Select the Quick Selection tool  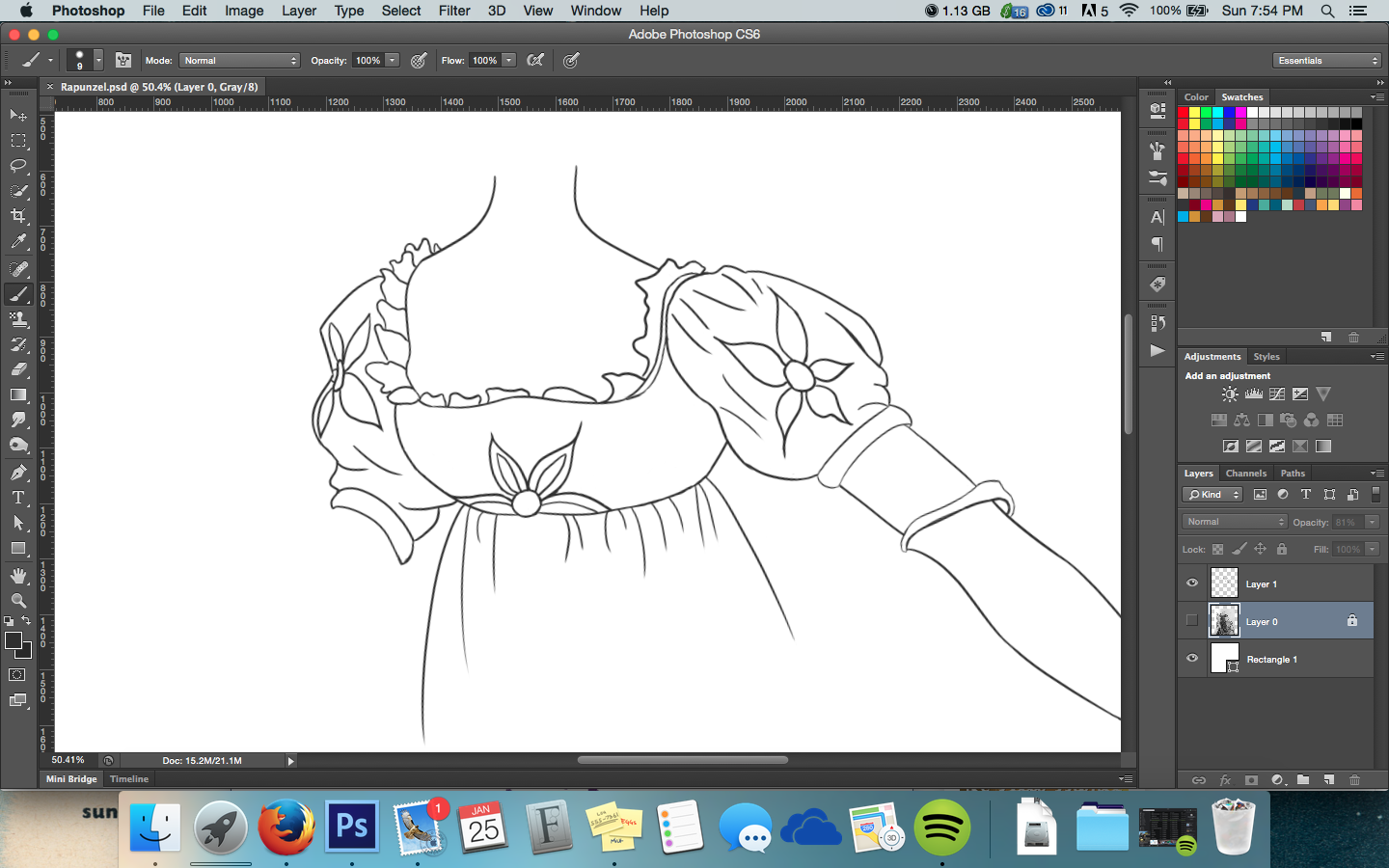18,191
